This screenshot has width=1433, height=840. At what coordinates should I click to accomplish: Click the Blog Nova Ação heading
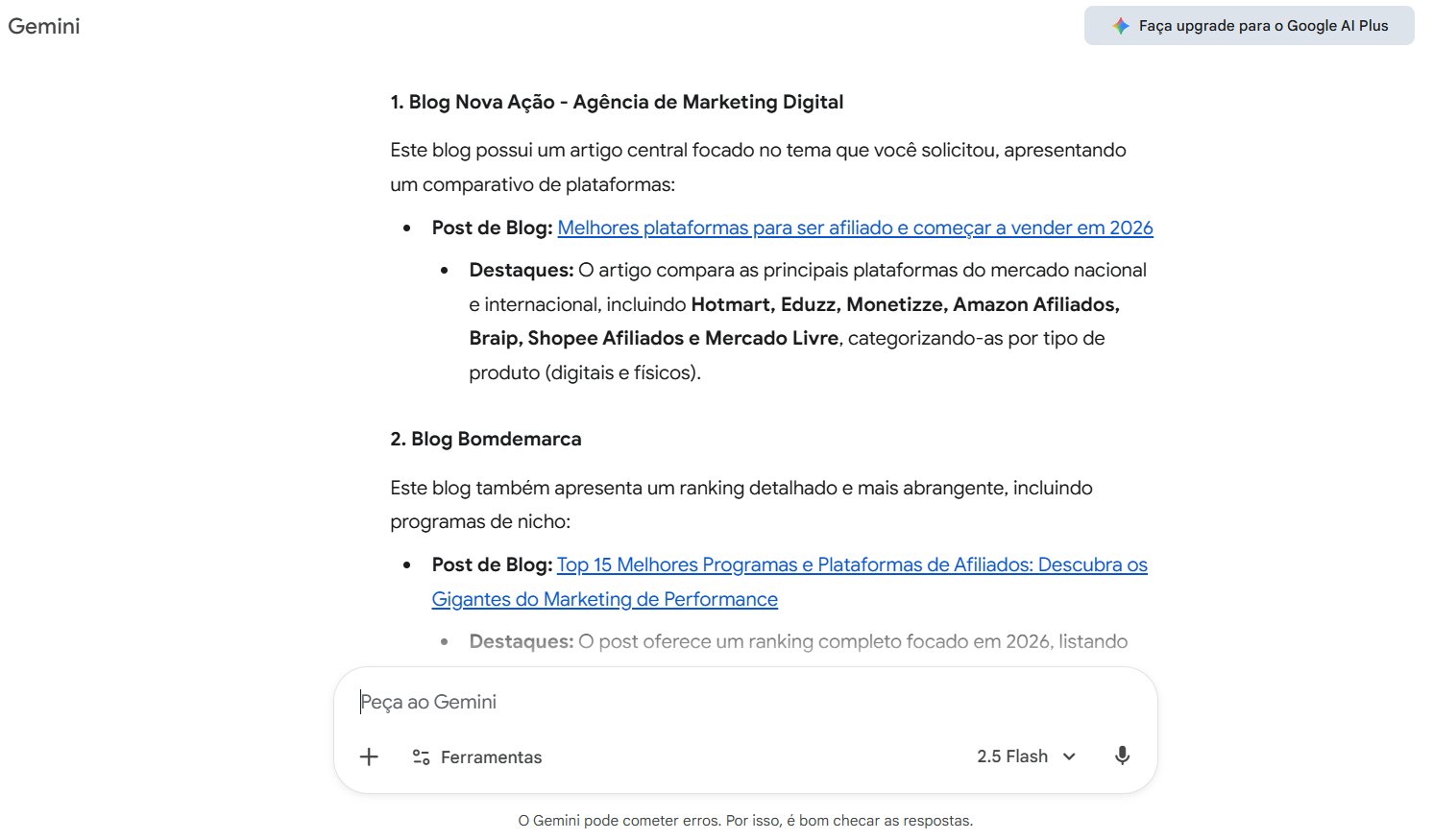point(617,102)
